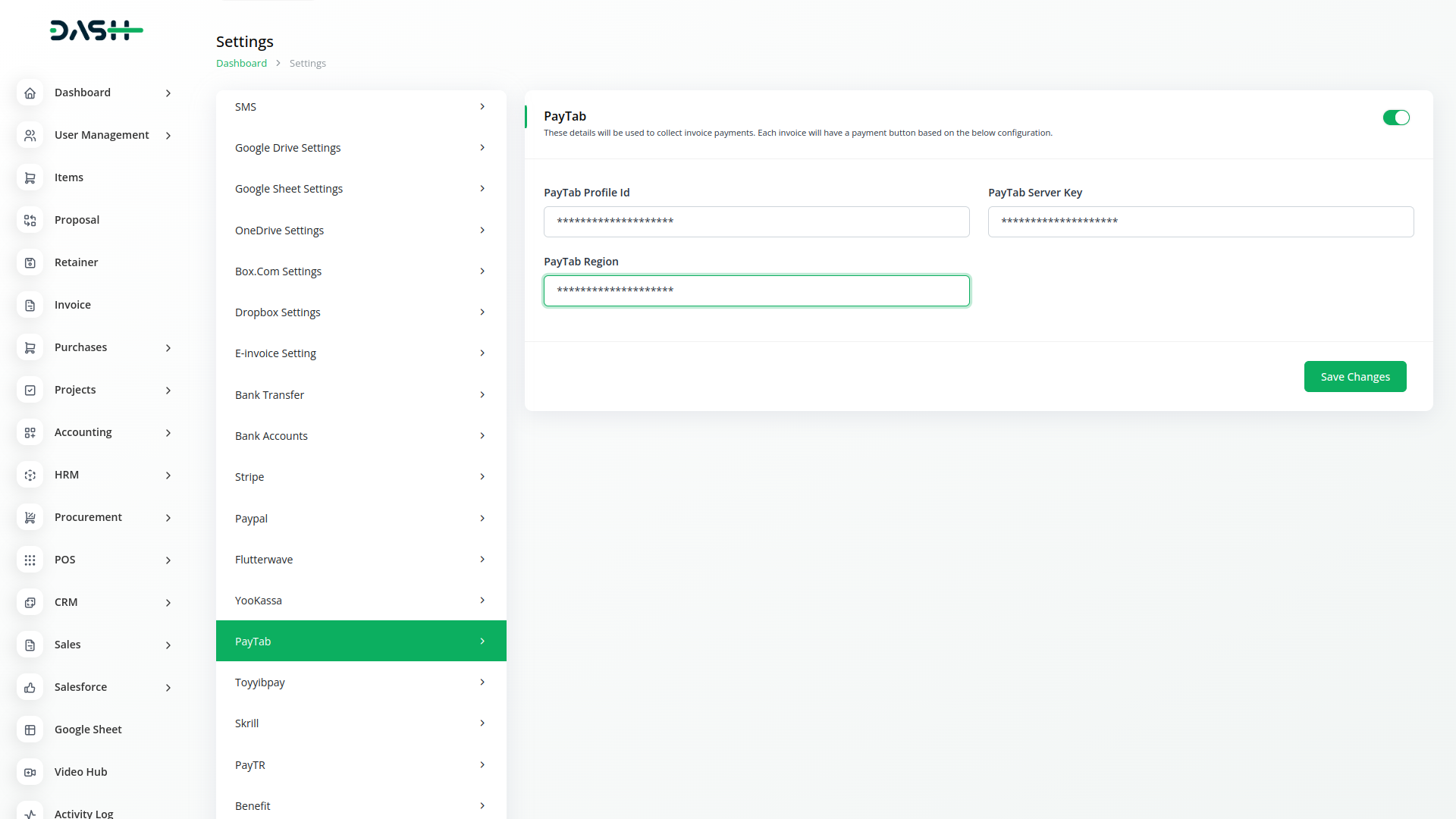The image size is (1456, 819).
Task: Open the Stripe settings section
Action: (x=361, y=477)
